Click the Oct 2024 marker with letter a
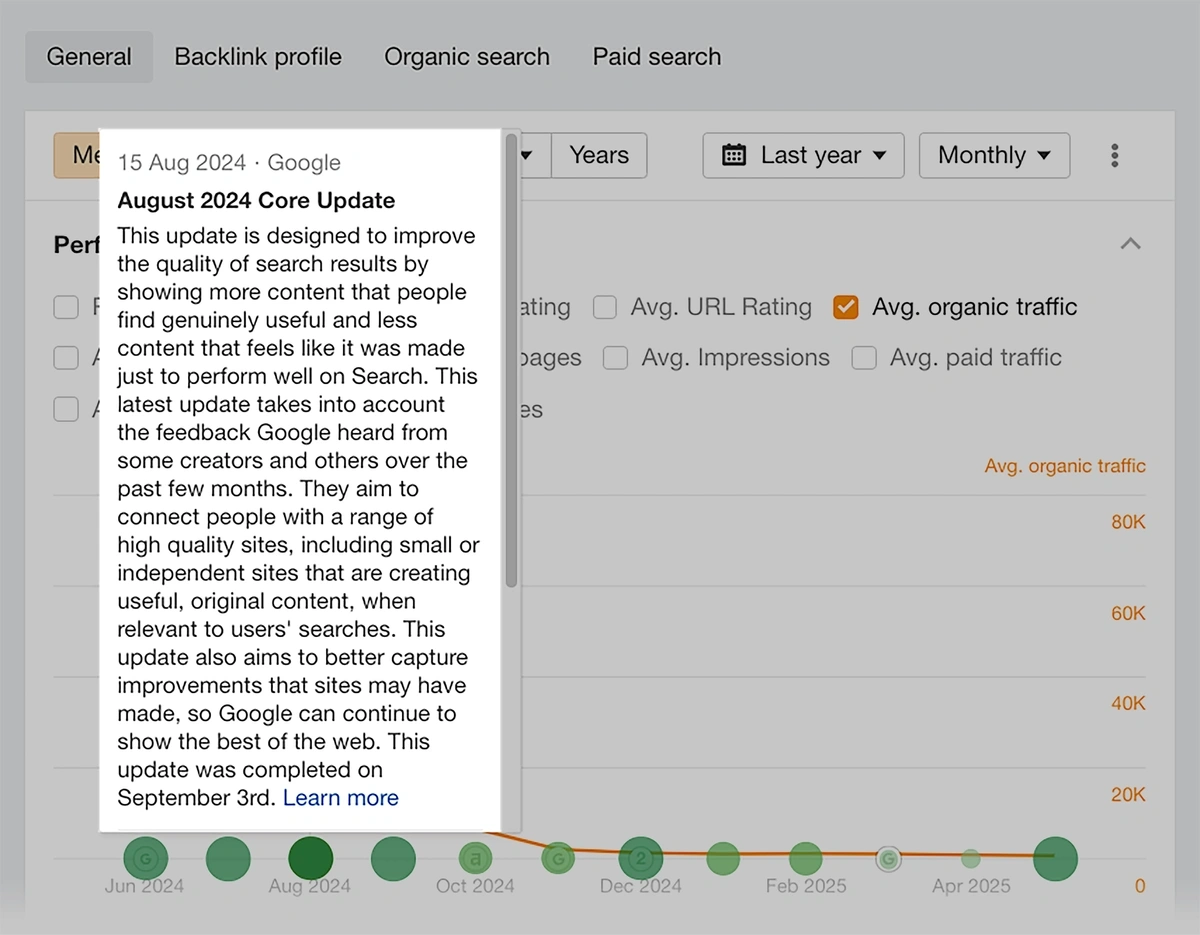Viewport: 1200px width, 935px height. tap(475, 858)
